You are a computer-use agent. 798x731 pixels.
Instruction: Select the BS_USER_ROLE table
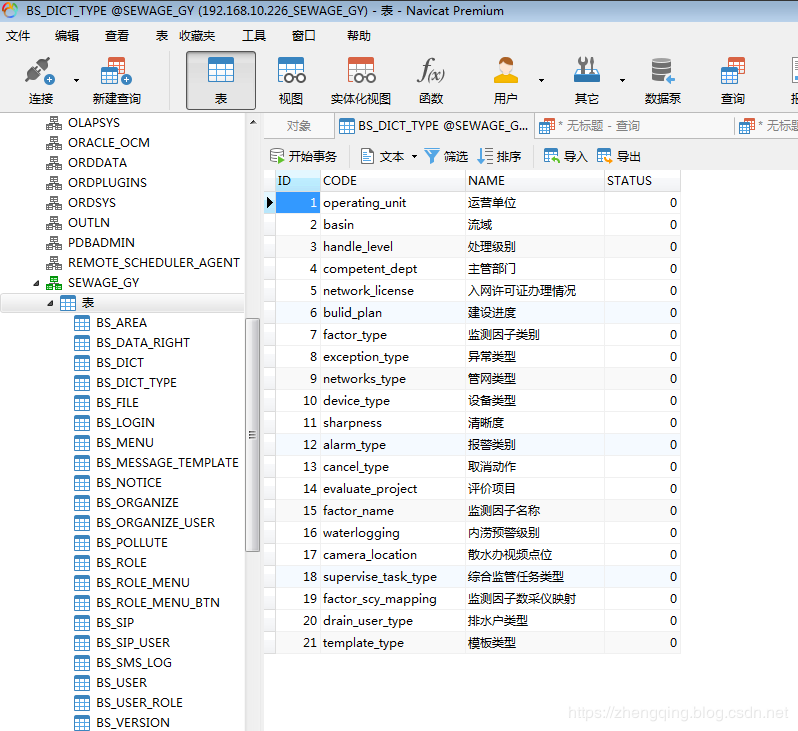point(139,702)
